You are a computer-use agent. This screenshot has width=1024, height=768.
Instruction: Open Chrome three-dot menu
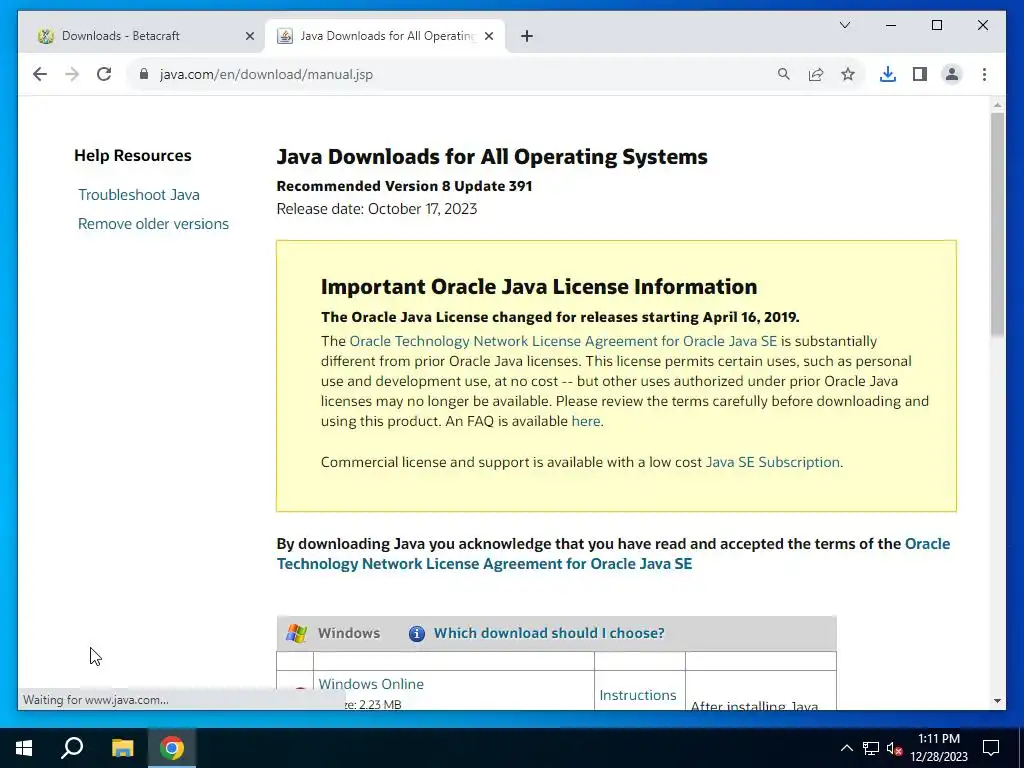pos(984,74)
